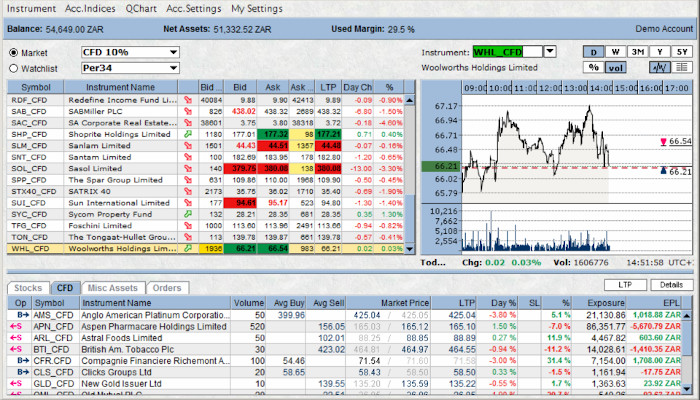Toggle the % chart button
The width and height of the screenshot is (700, 400).
(x=593, y=68)
